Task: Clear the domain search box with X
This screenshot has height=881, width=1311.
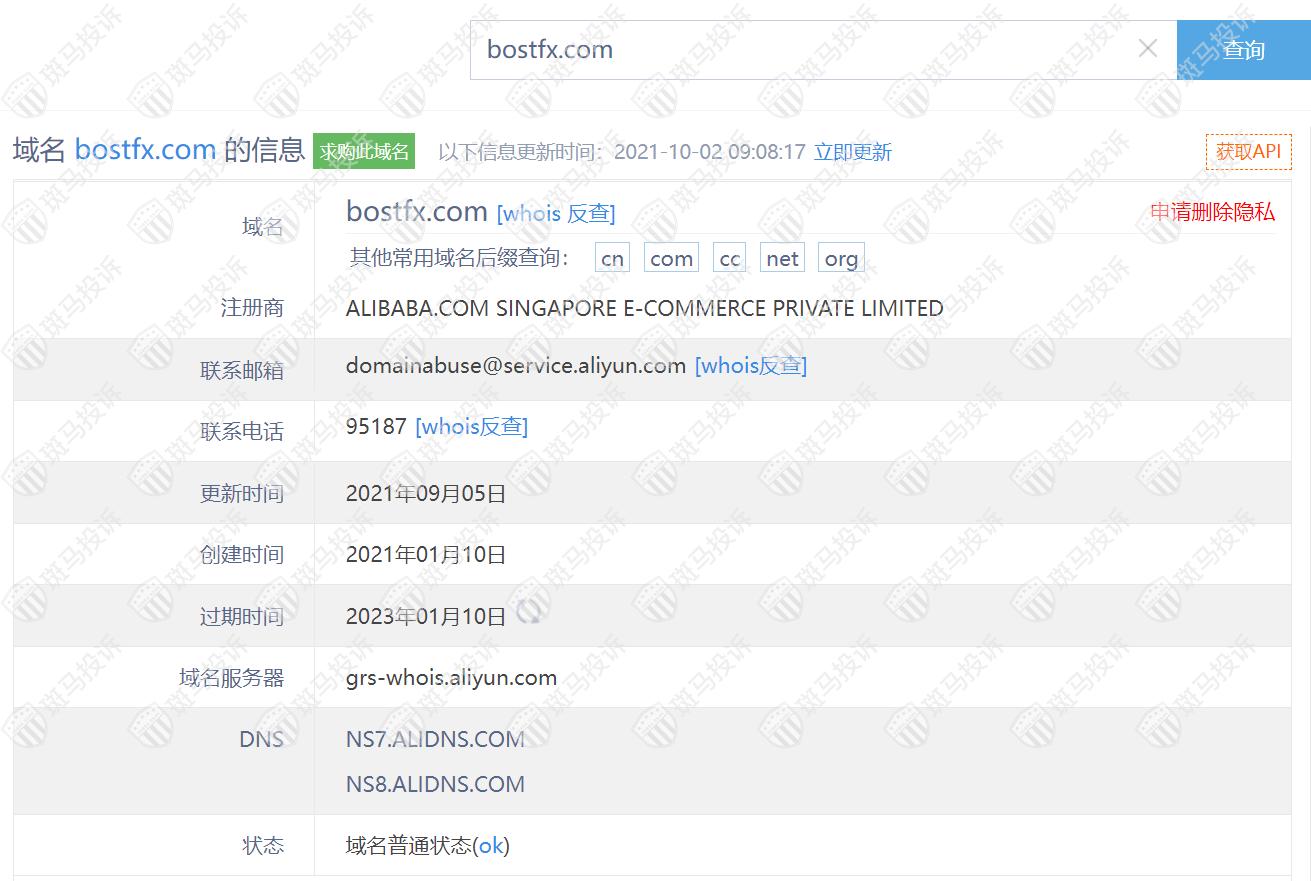Action: tap(1148, 49)
